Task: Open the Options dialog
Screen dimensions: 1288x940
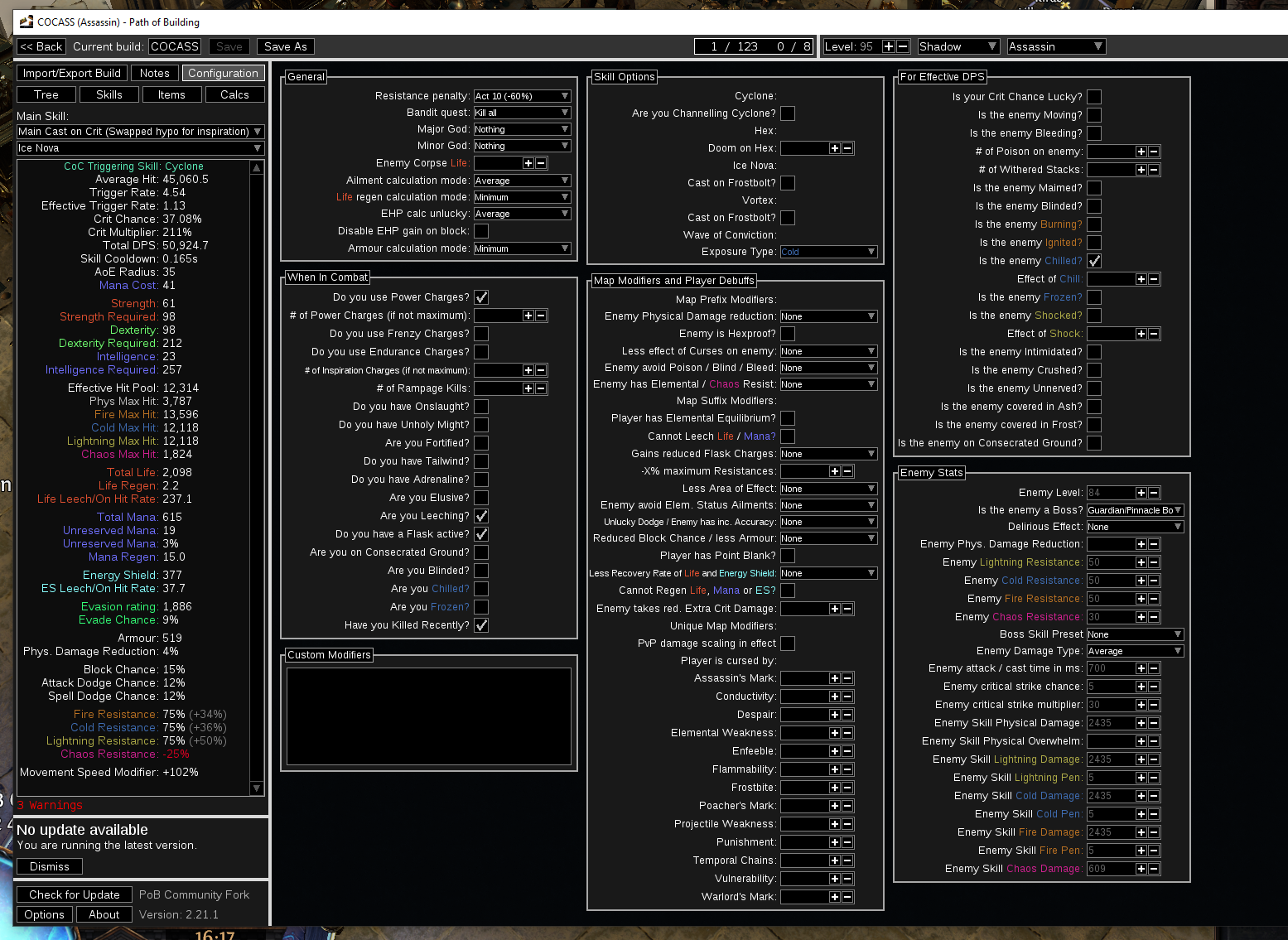Action: tap(45, 914)
